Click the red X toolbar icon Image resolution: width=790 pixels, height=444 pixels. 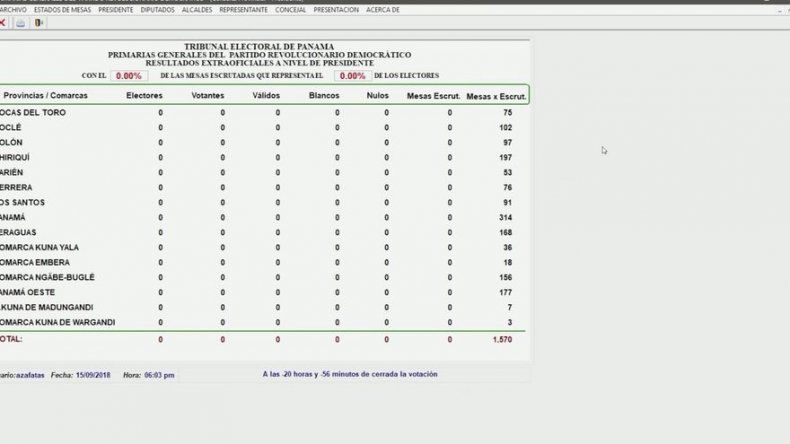point(3,23)
